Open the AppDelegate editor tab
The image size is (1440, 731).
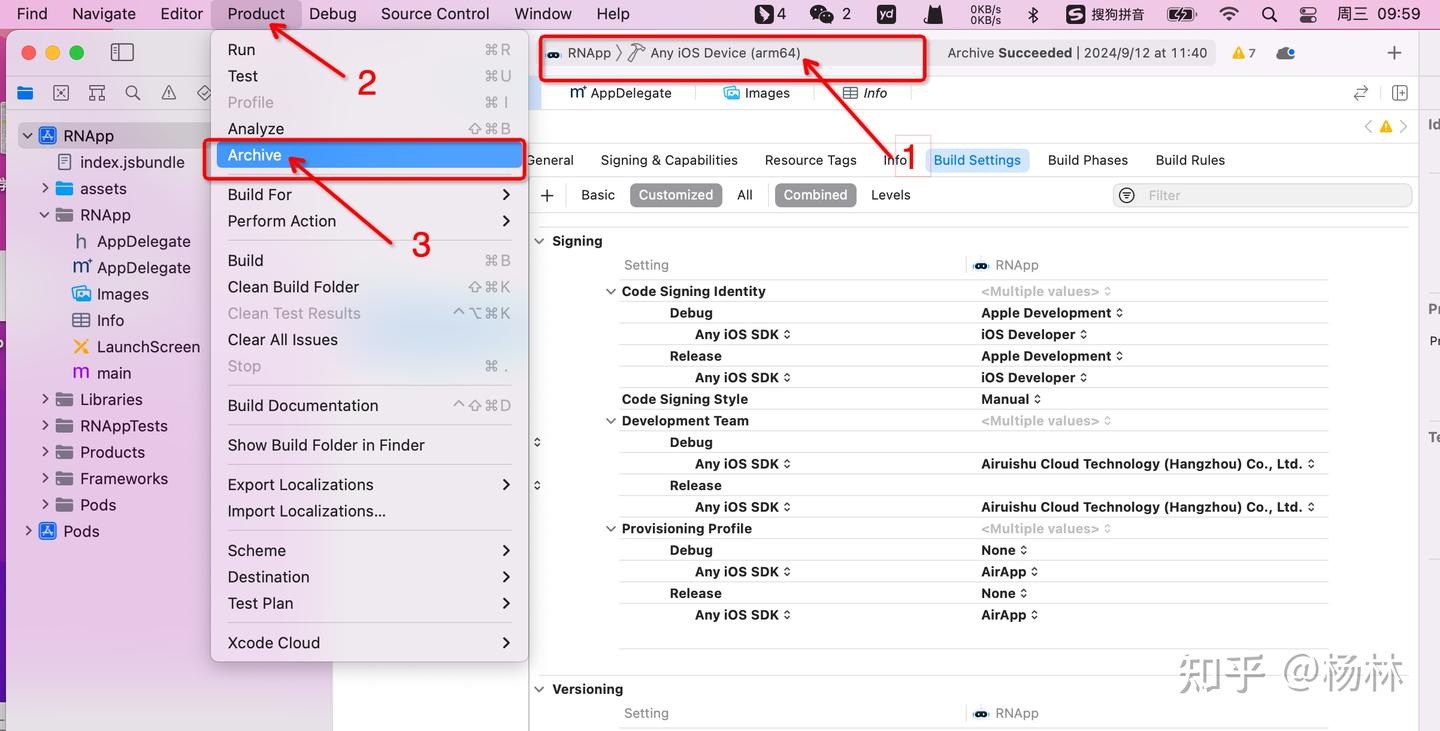coord(621,93)
